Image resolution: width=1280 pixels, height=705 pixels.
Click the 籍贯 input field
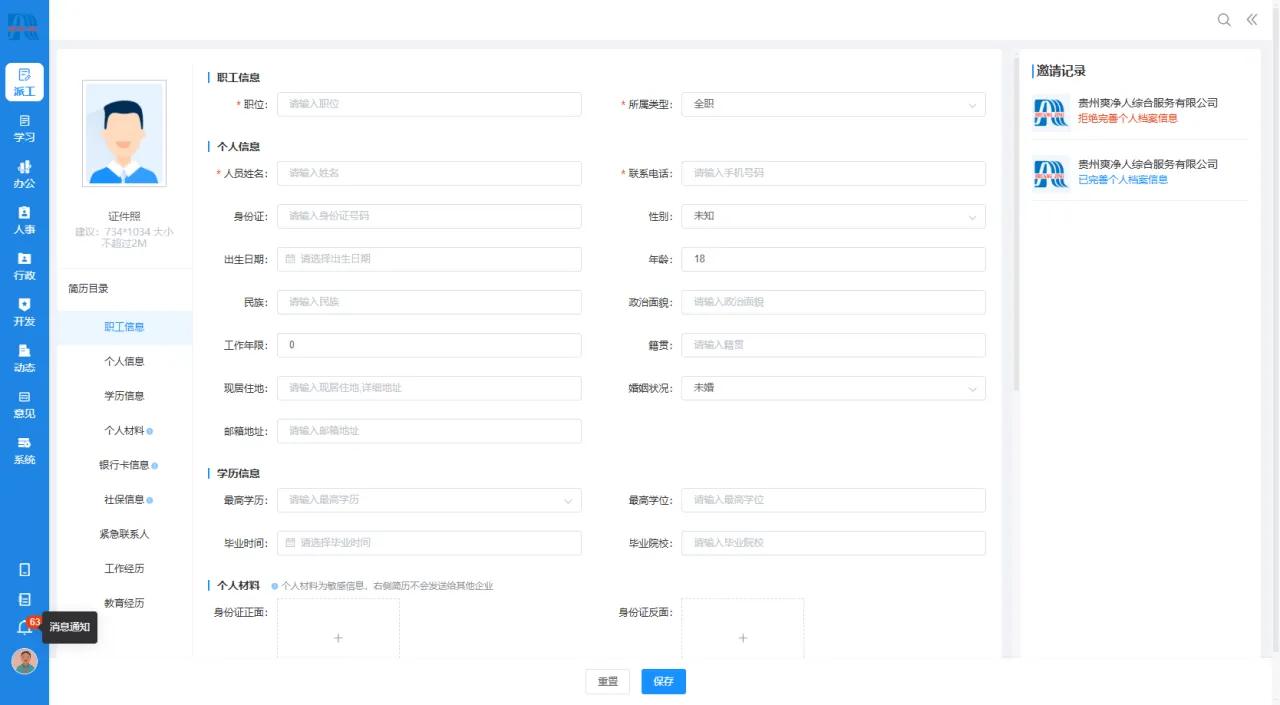click(x=833, y=345)
